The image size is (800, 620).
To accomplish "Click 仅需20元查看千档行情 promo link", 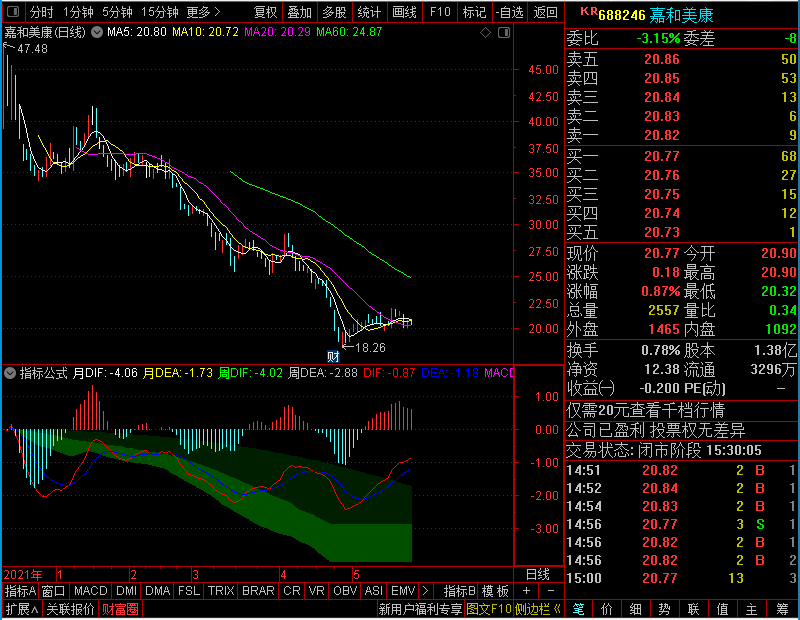I will pos(645,410).
